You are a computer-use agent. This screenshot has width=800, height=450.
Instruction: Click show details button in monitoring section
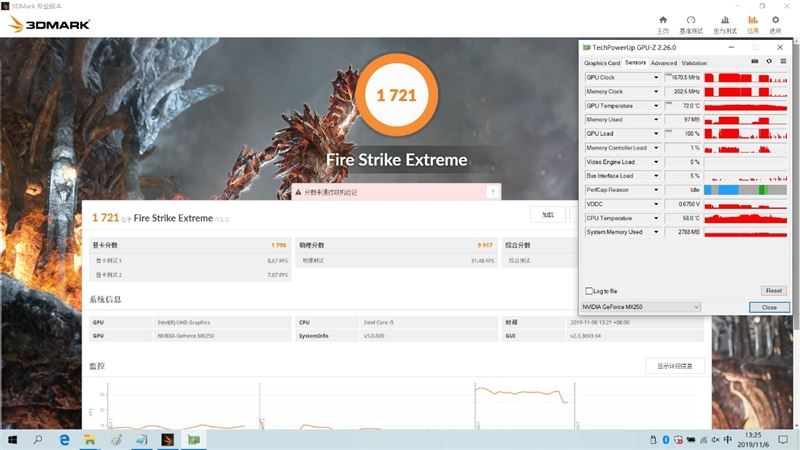coord(674,366)
